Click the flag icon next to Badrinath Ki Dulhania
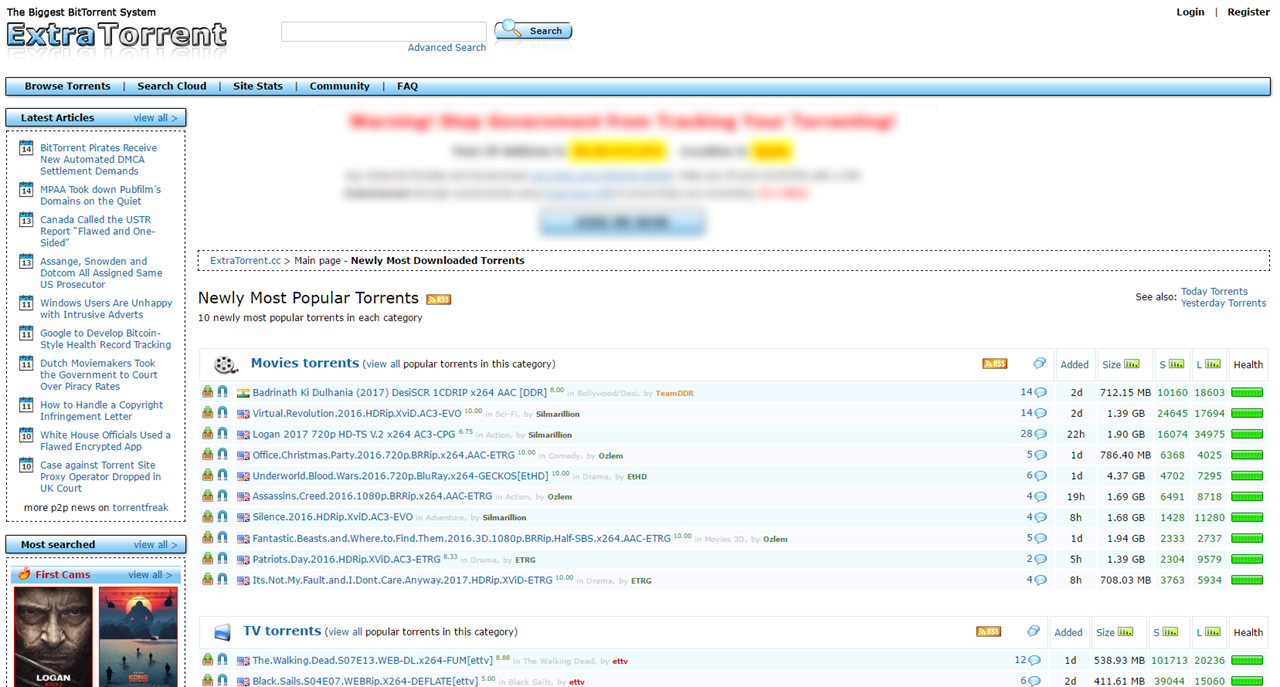1280x687 pixels. pyautogui.click(x=243, y=393)
